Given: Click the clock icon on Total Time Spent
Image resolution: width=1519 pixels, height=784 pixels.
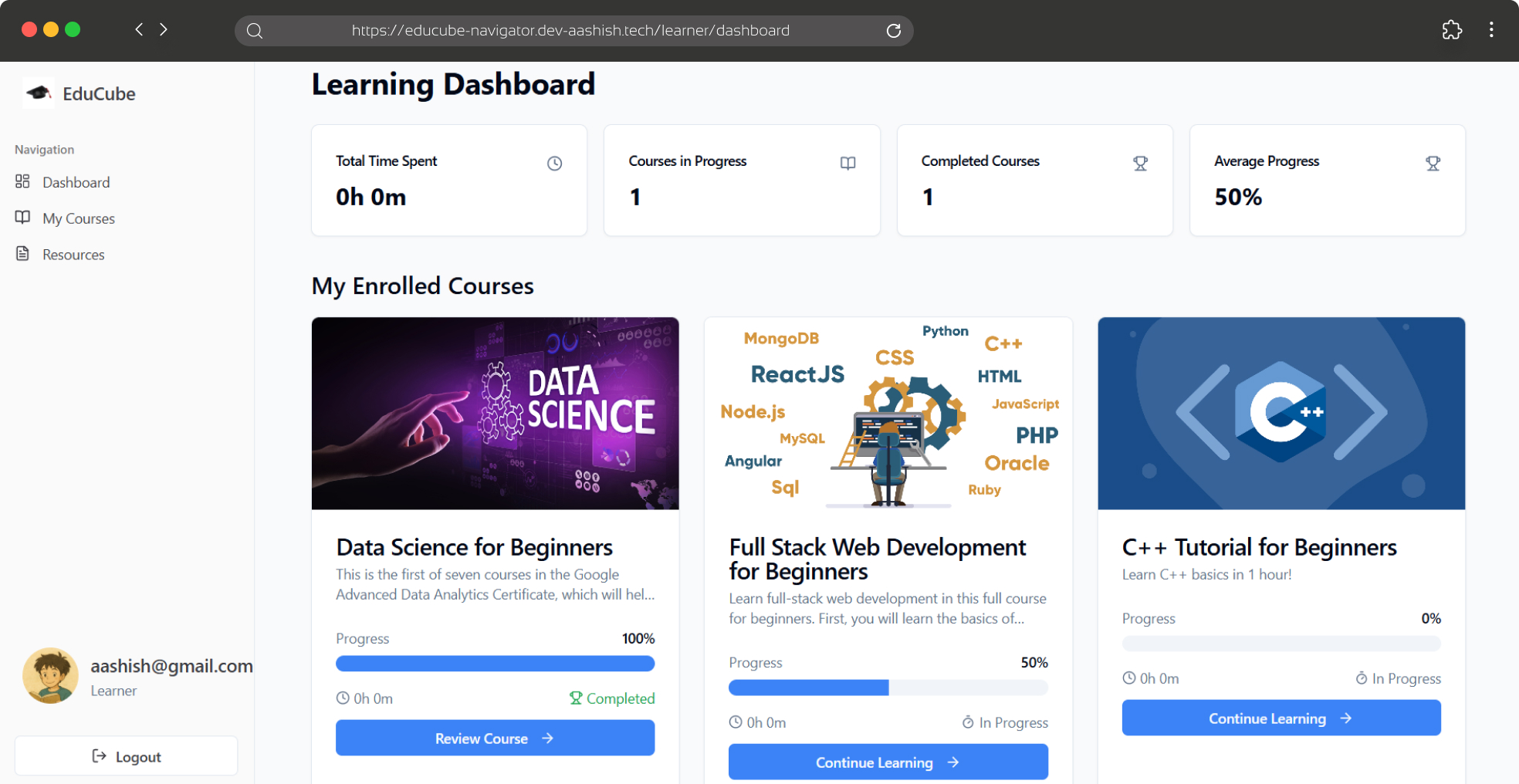Looking at the screenshot, I should tap(554, 163).
